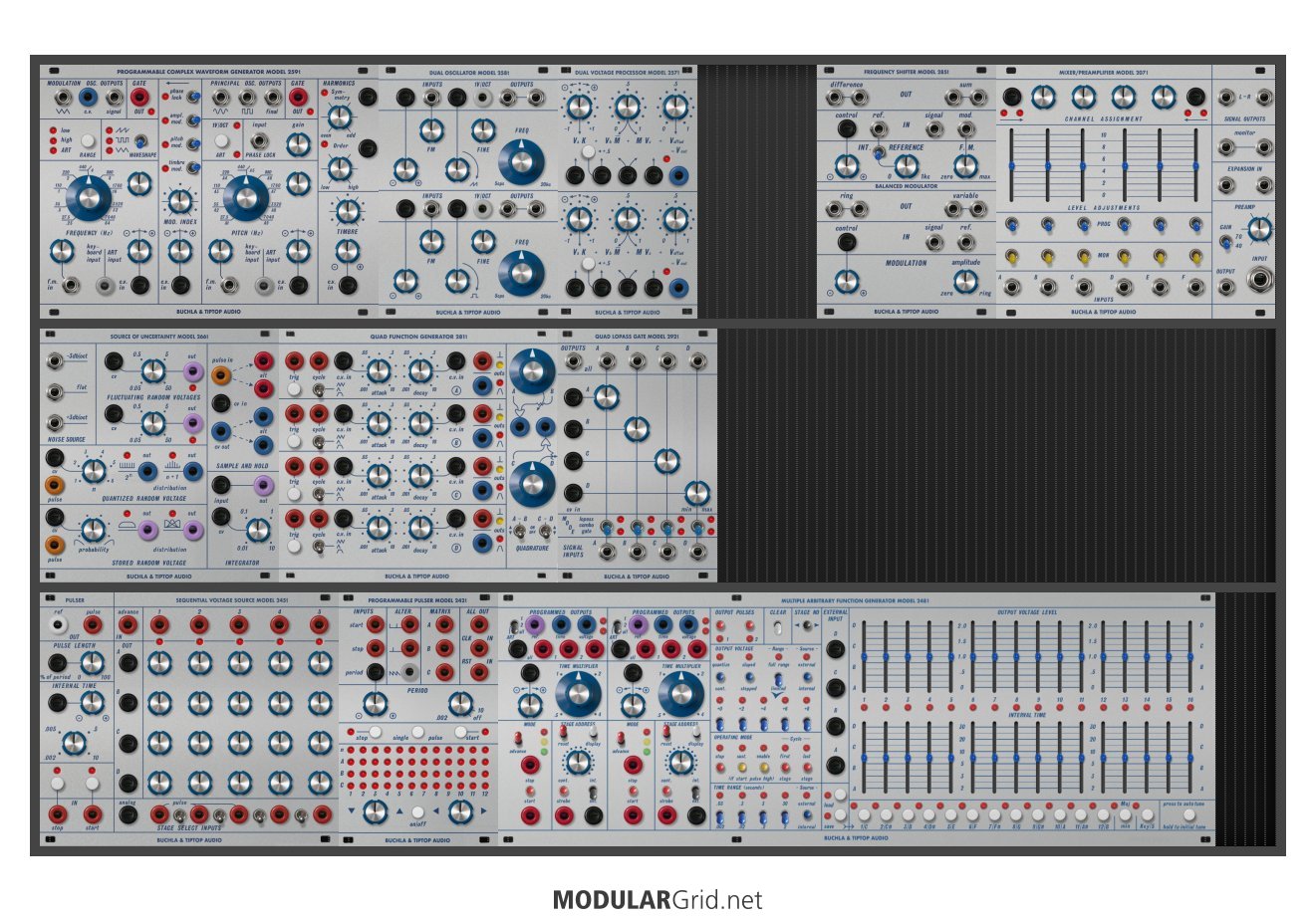
Task: Flip the WAVESHAPE switch on the 259t
Action: (x=140, y=141)
